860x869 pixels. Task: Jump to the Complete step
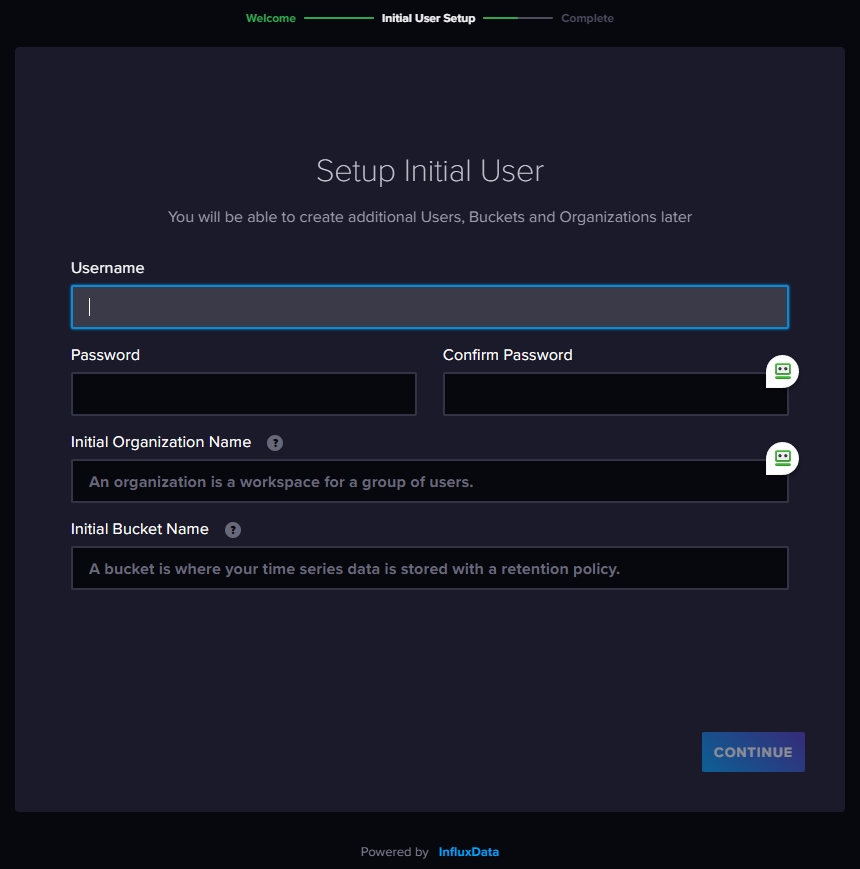tap(587, 18)
